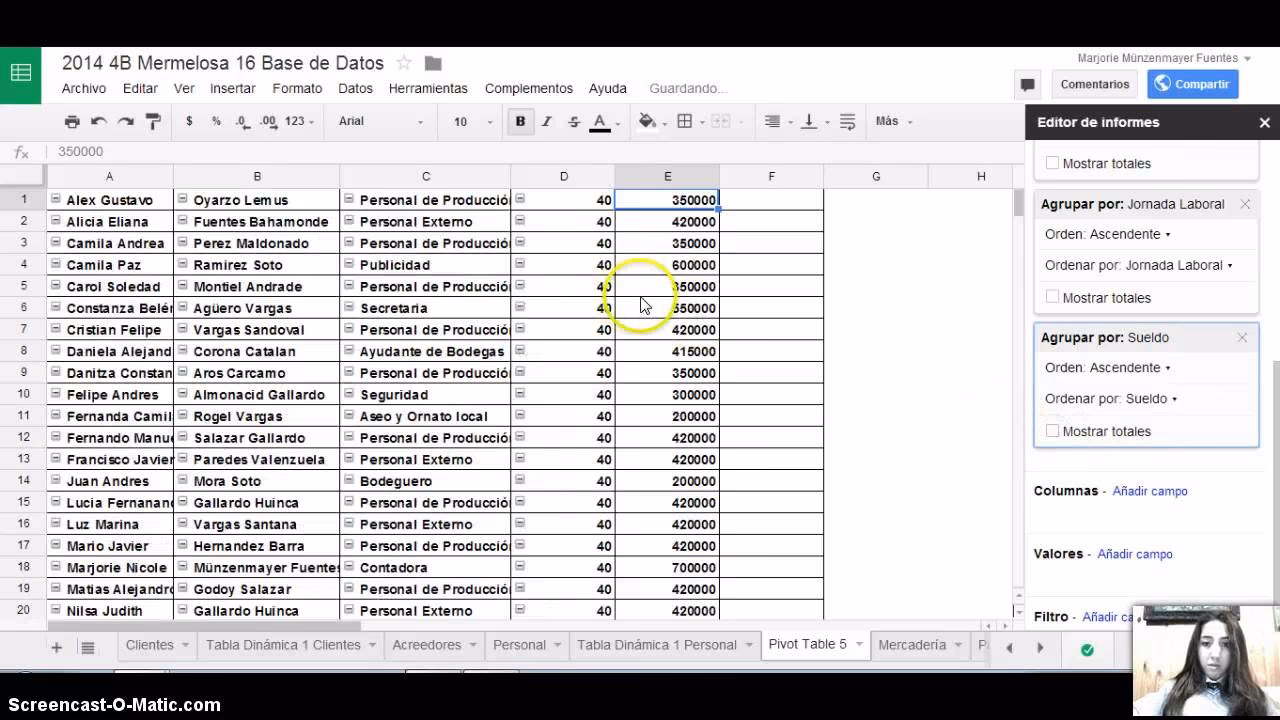Click the document title text
Viewport: 1280px width, 720px height.
(223, 63)
